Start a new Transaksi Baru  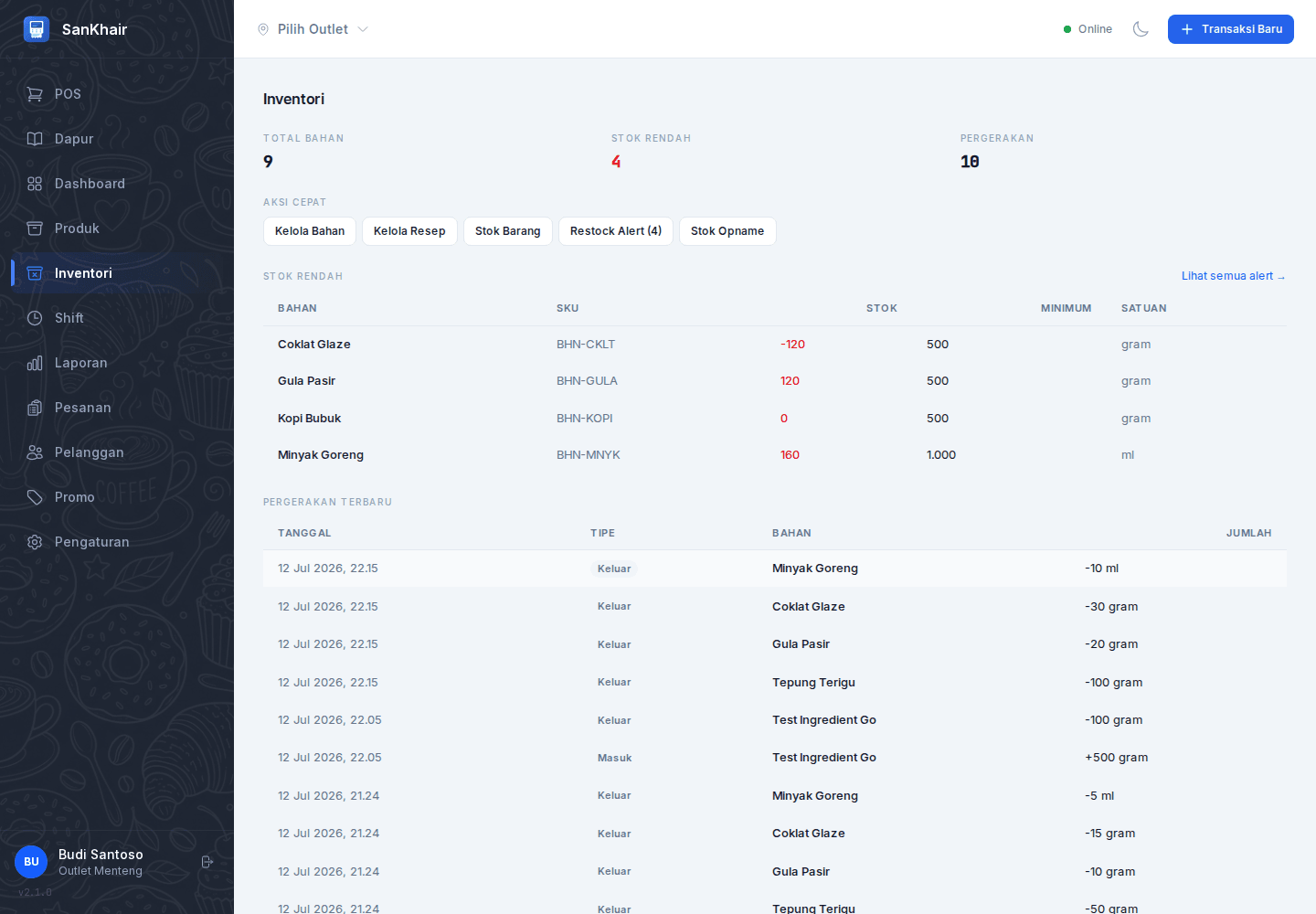pyautogui.click(x=1230, y=29)
